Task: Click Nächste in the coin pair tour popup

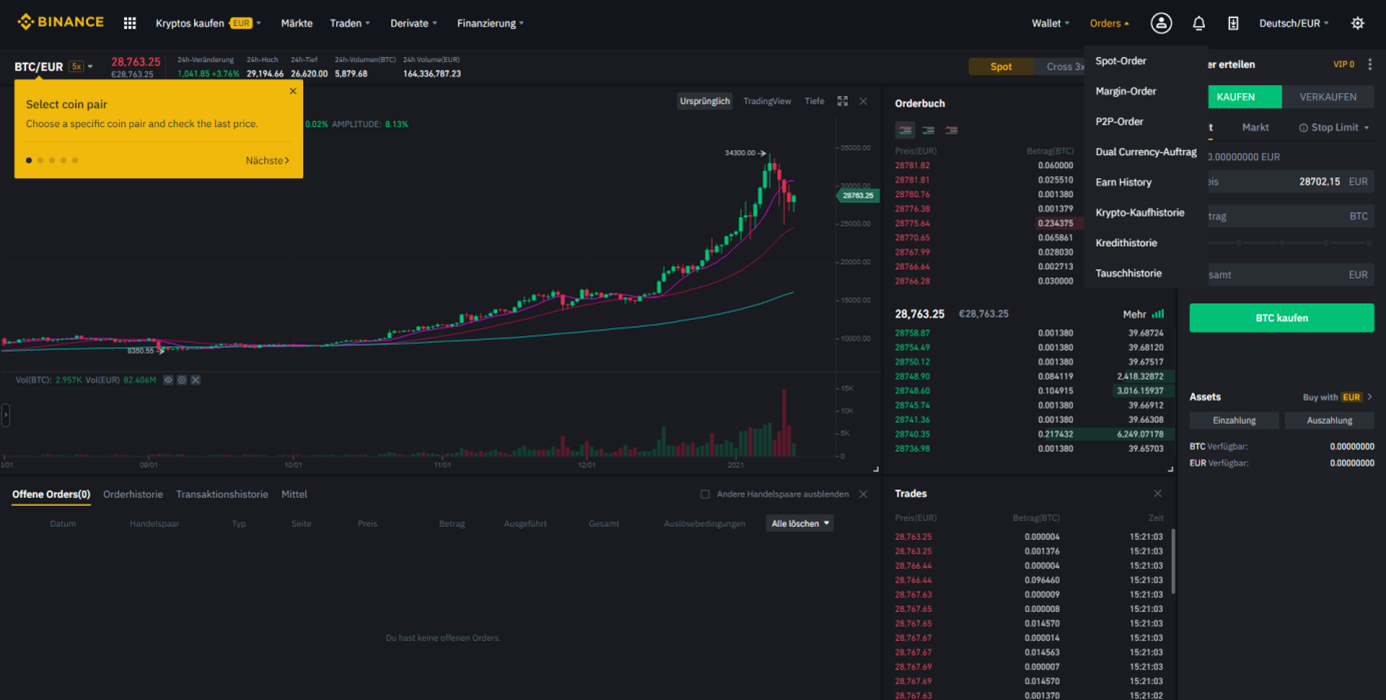Action: tap(265, 160)
